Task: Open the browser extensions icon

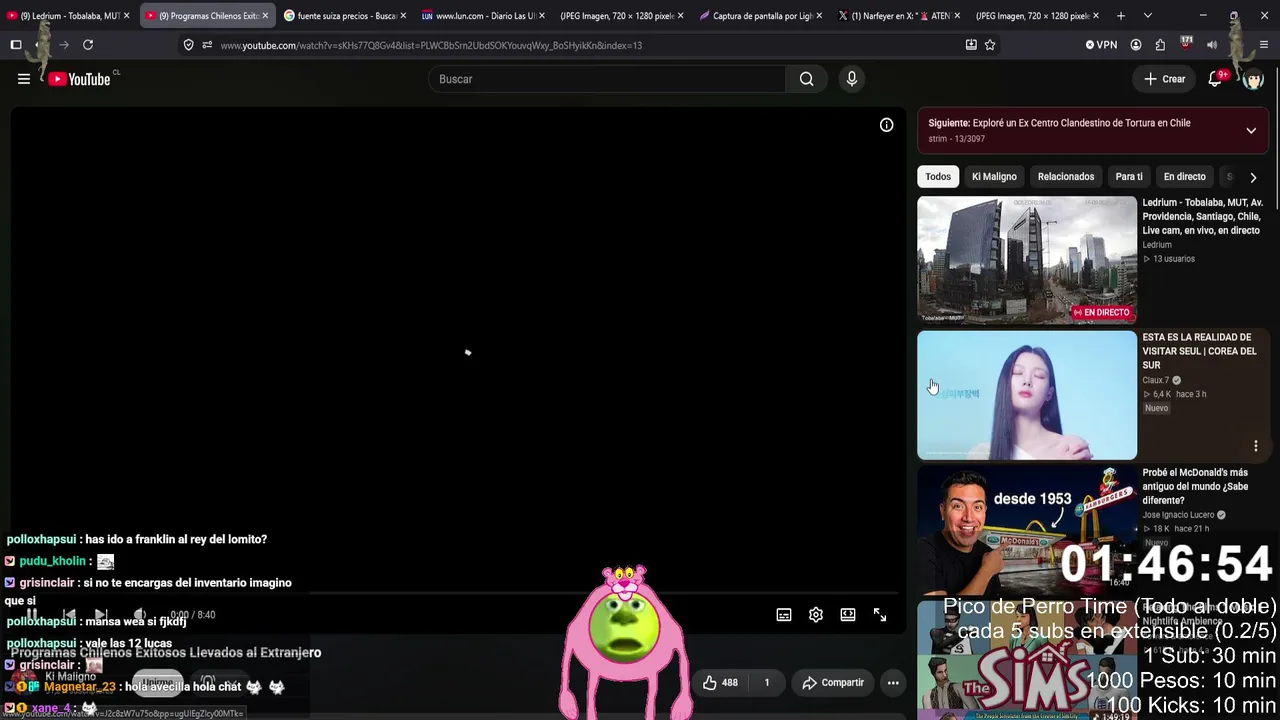Action: [1160, 45]
